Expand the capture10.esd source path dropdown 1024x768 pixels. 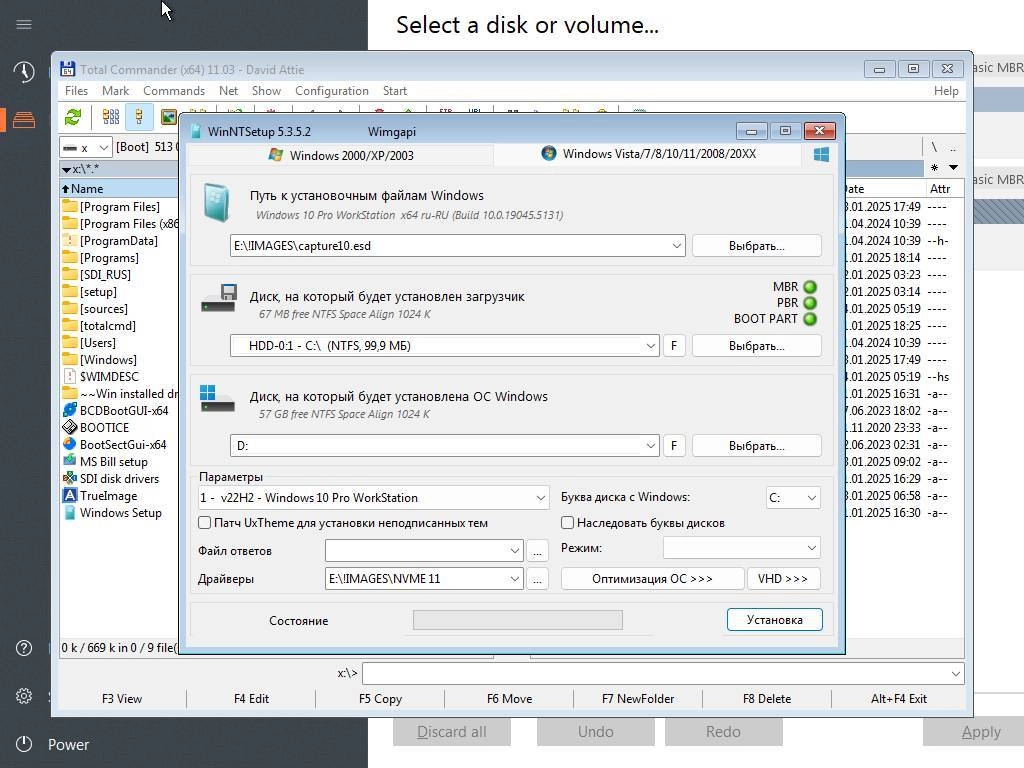pyautogui.click(x=676, y=246)
